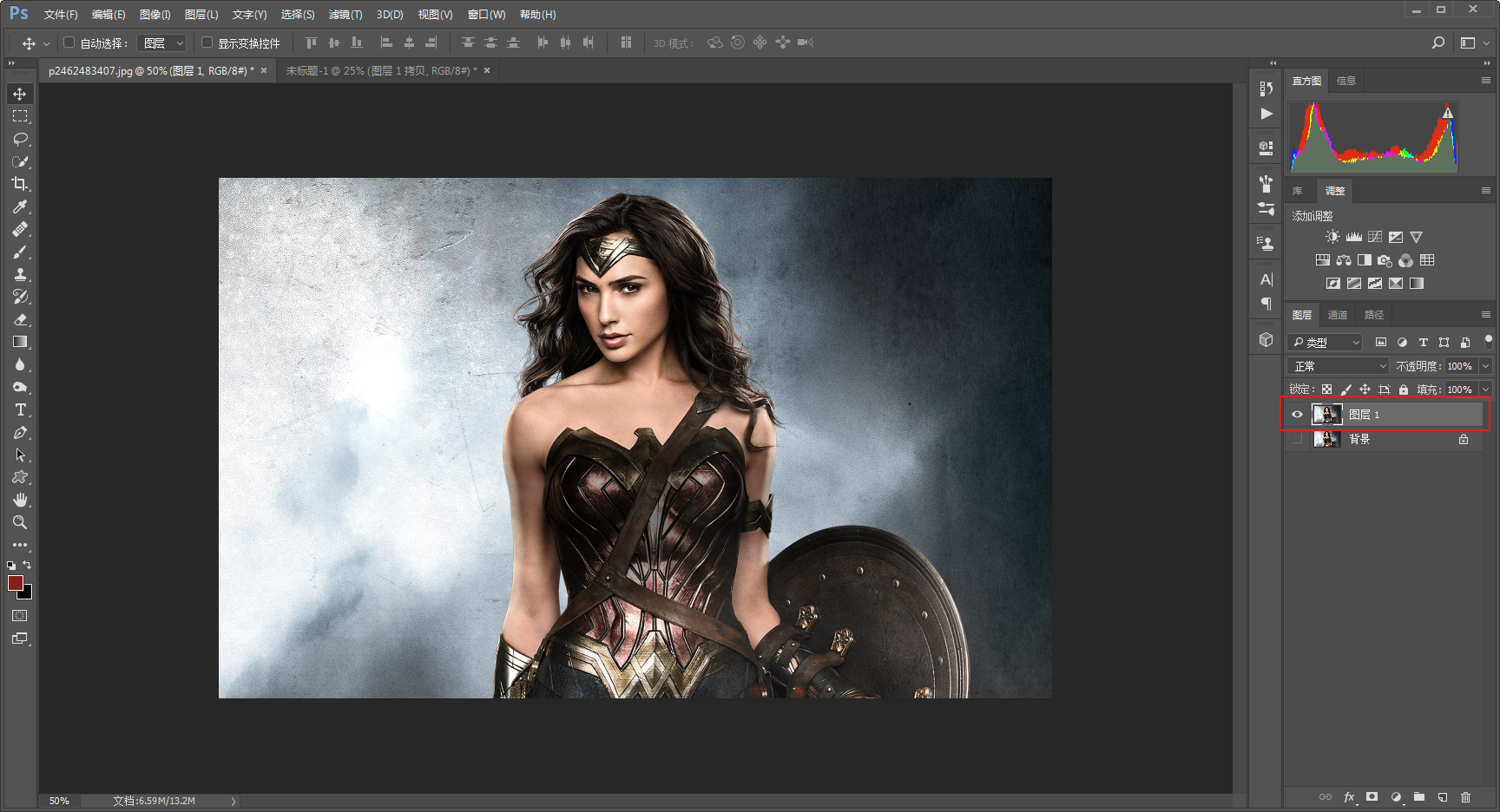The image size is (1500, 812).
Task: Click the 50% zoom field in status bar
Action: pos(59,801)
